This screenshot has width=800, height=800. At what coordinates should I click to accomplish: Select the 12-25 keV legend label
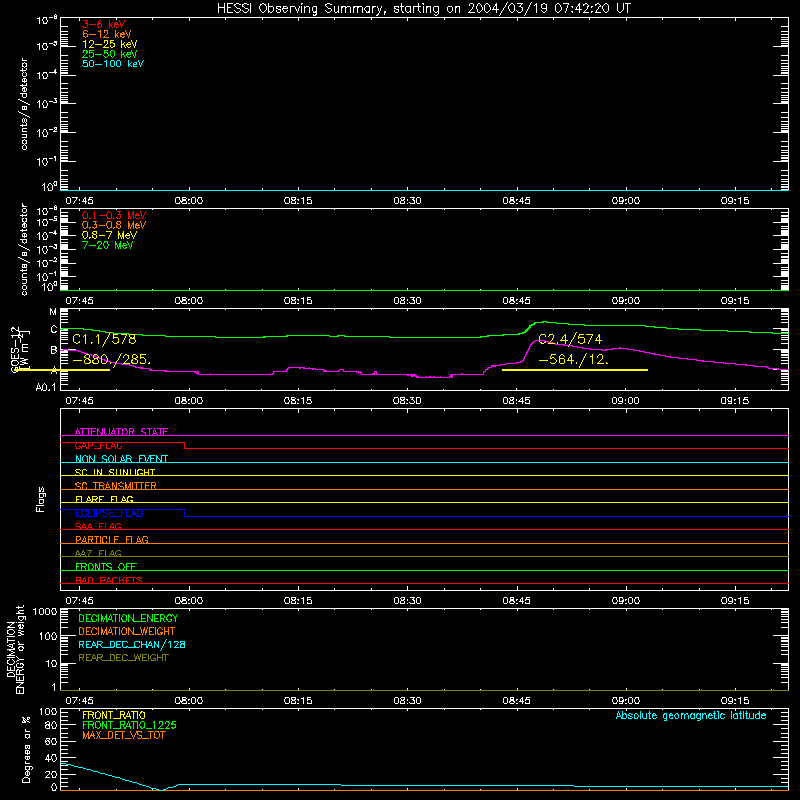pos(109,44)
